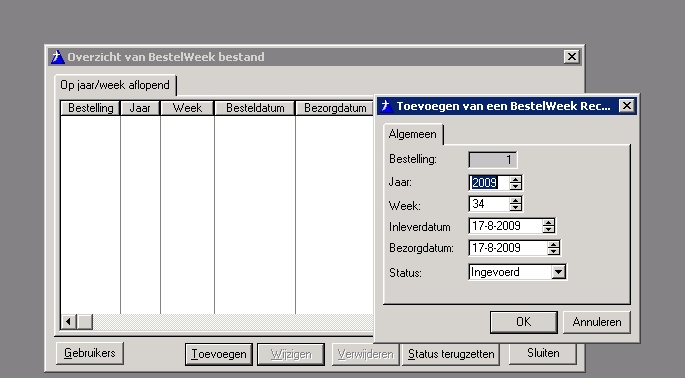Confirm with the OK button
Image resolution: width=685 pixels, height=378 pixels.
click(523, 322)
